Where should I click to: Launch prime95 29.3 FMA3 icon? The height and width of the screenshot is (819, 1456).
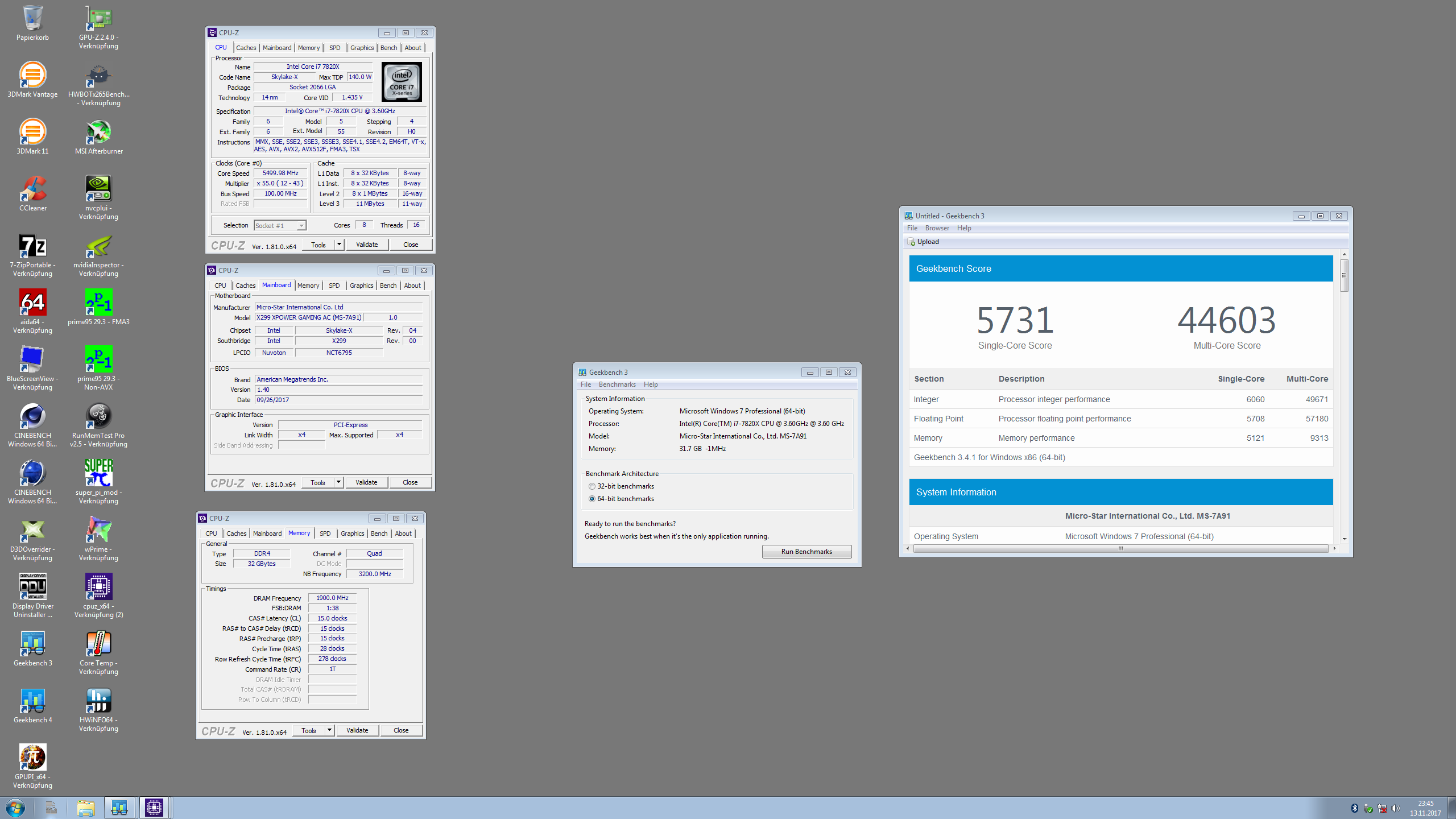pos(98,308)
